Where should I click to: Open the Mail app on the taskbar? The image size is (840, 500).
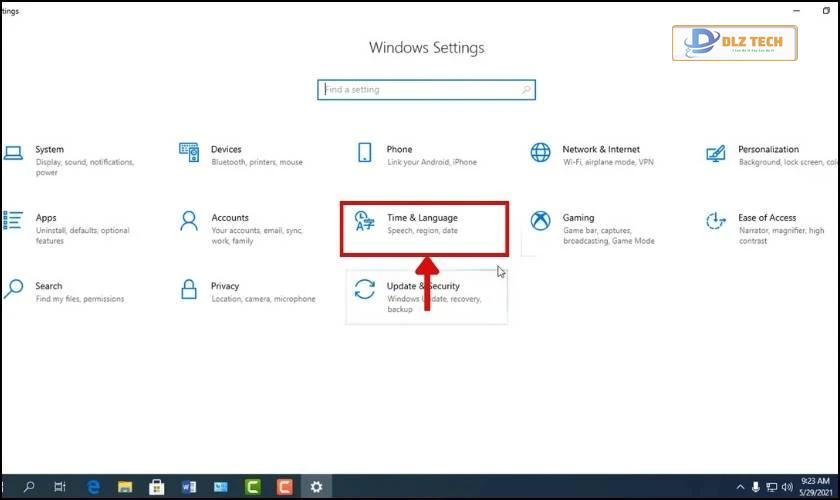pyautogui.click(x=221, y=487)
